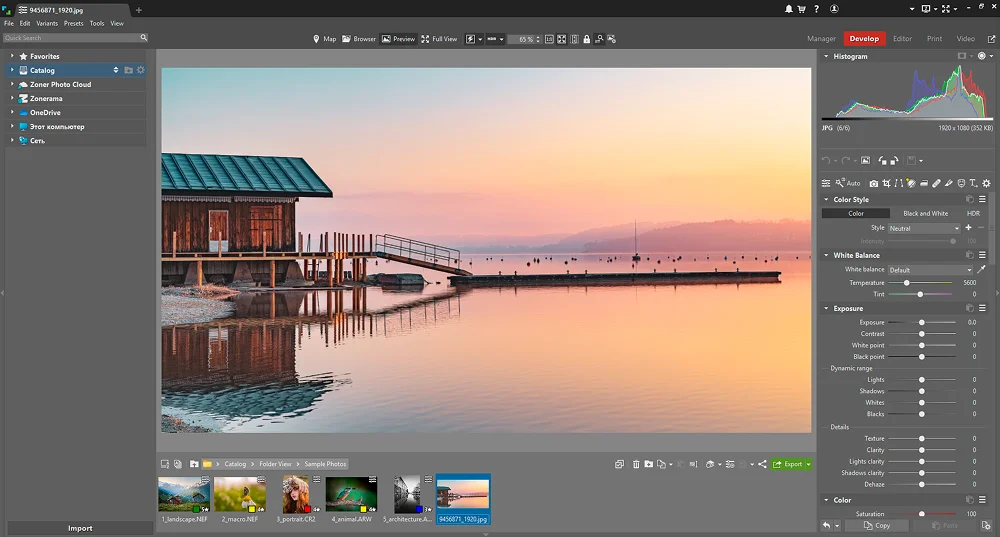Open the notifications bell icon

tap(789, 9)
